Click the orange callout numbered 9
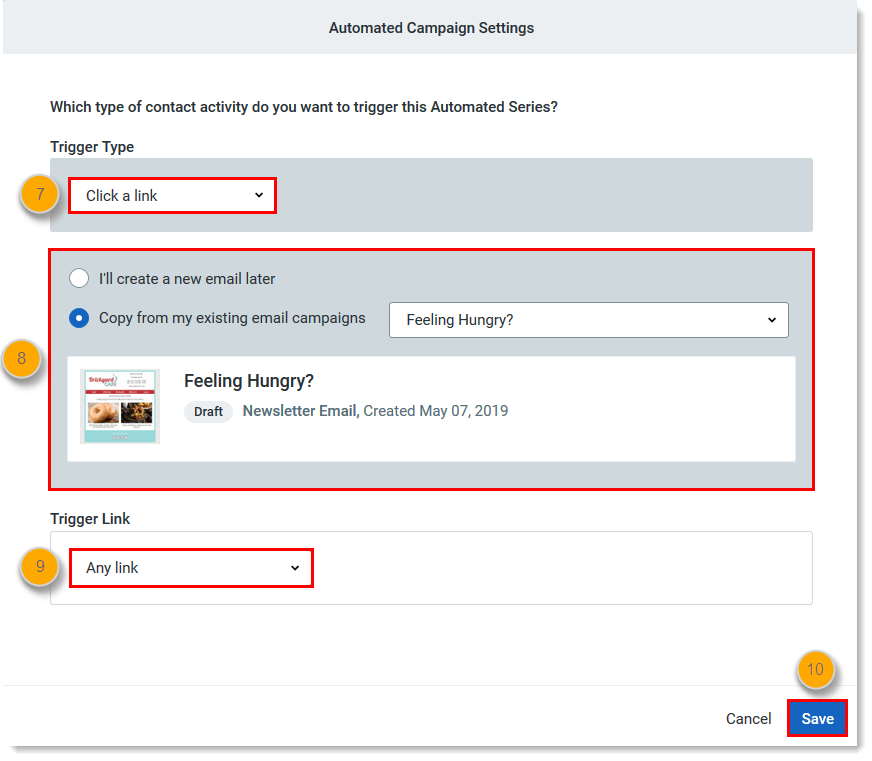872x761 pixels. click(39, 566)
